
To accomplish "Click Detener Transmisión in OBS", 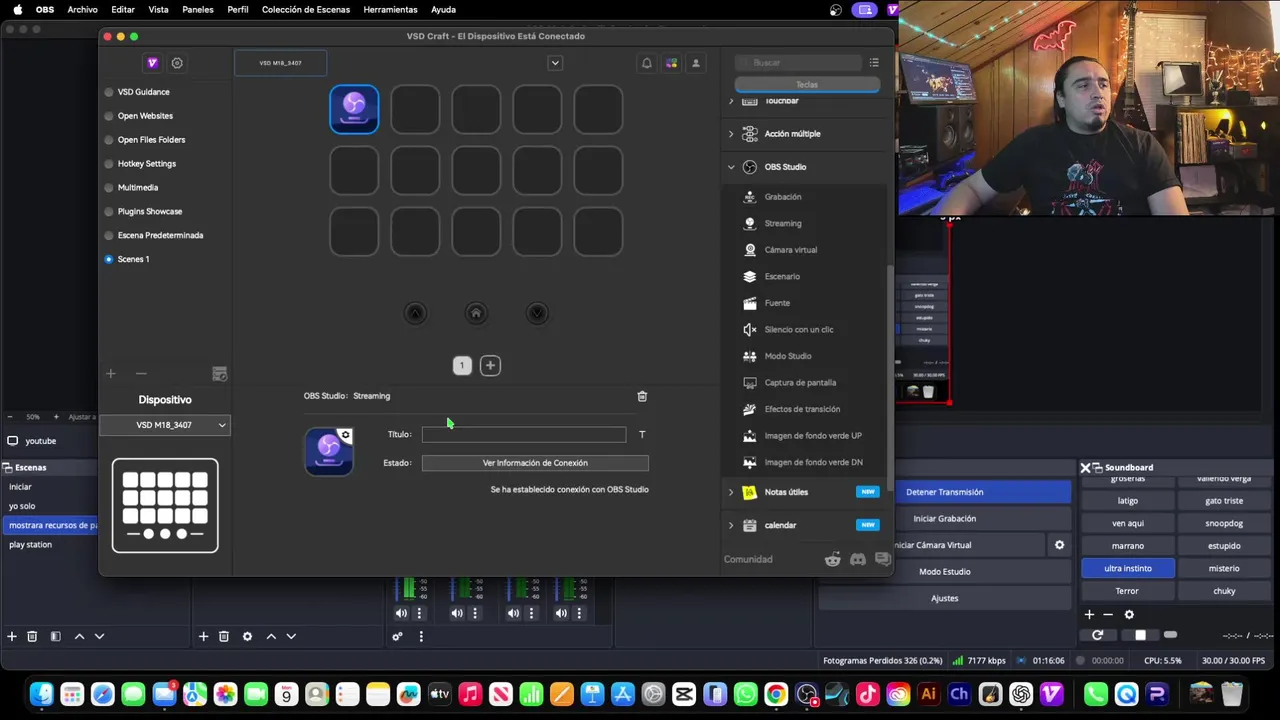I will 945,492.
